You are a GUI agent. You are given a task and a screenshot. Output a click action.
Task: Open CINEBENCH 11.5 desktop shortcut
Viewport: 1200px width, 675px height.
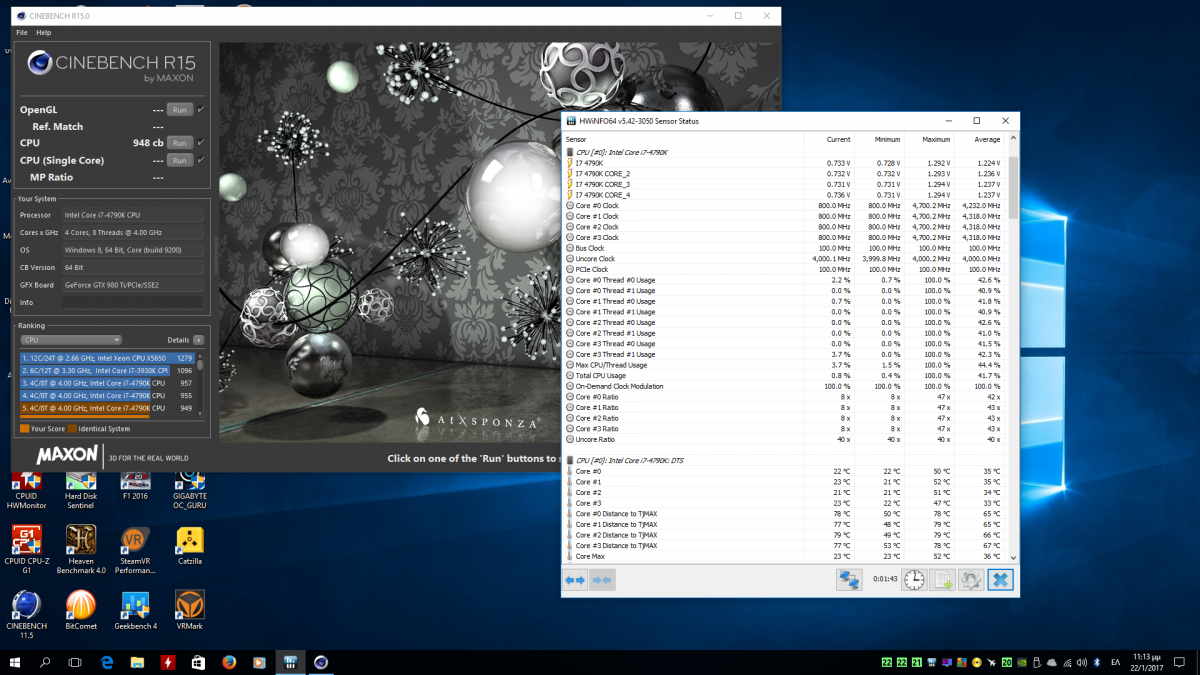(x=26, y=615)
